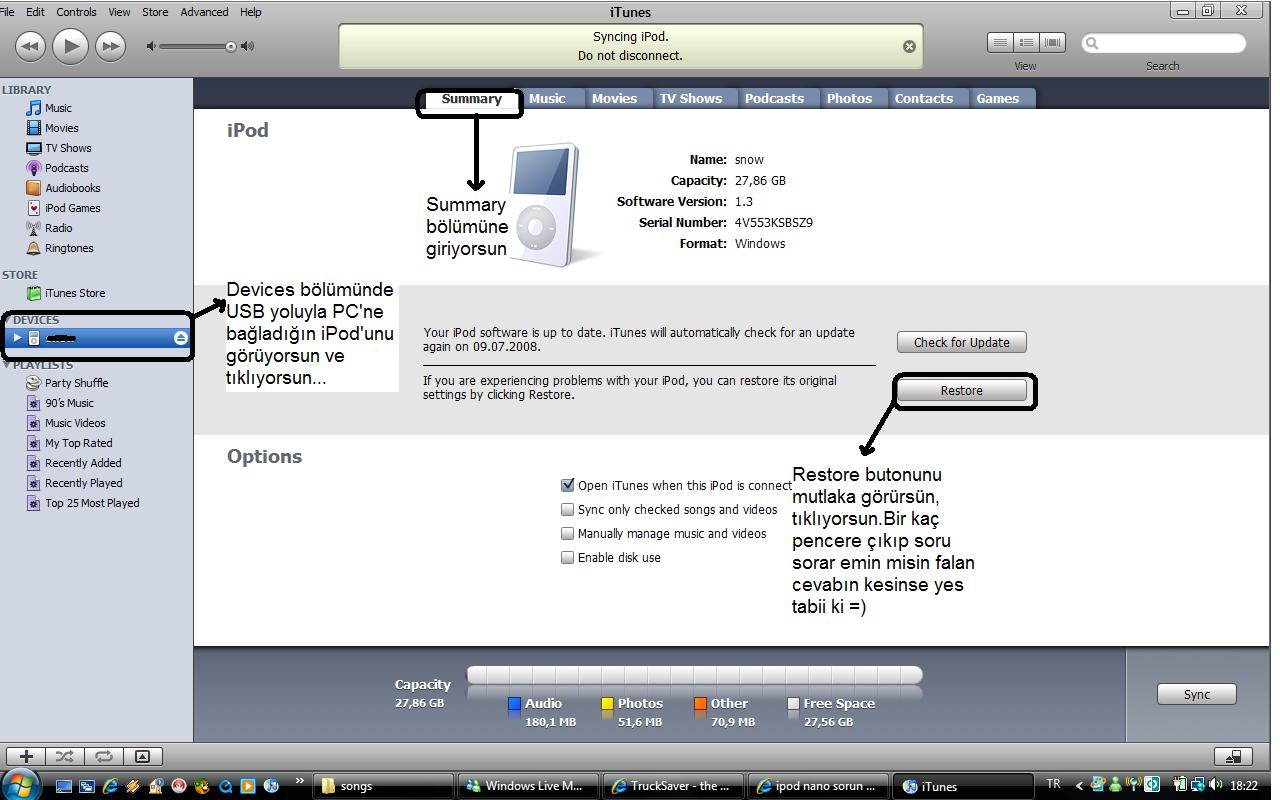Click the iPod capacity usage bar
1280x800 pixels.
[694, 675]
